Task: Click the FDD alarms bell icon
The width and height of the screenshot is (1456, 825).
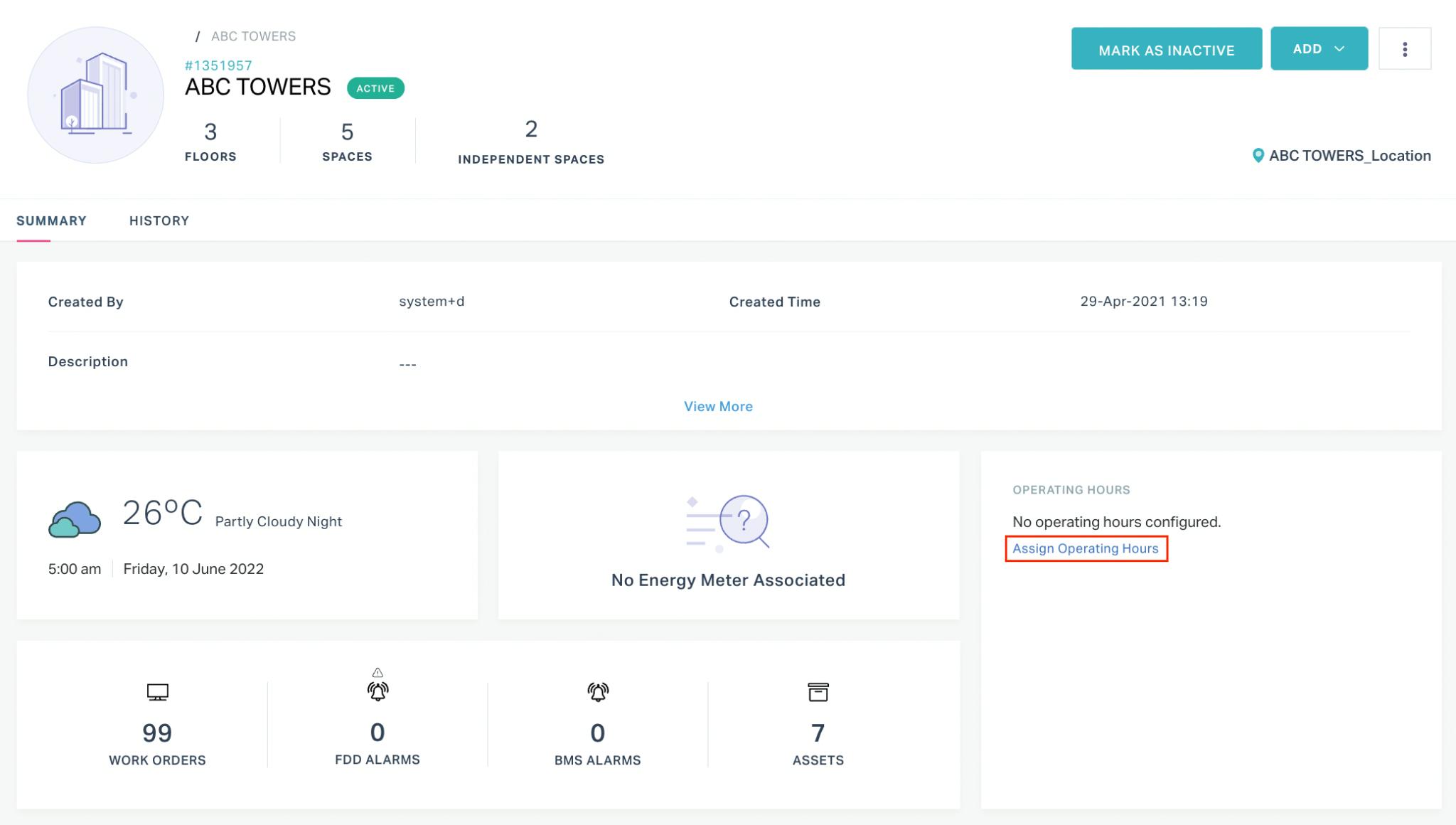Action: (378, 691)
